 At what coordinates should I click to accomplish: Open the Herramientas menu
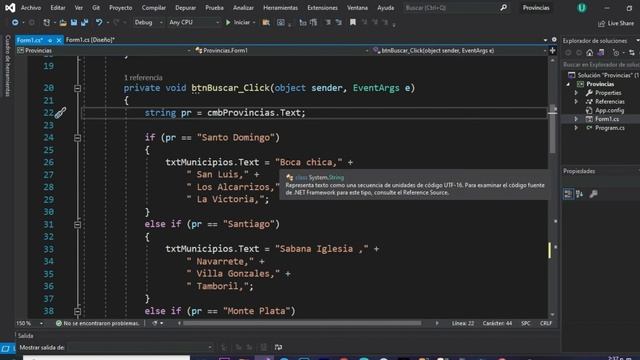[x=280, y=7]
